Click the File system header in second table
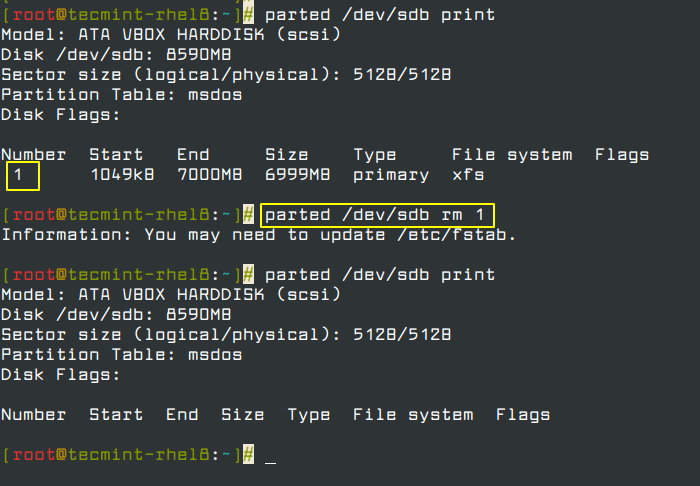 (413, 415)
